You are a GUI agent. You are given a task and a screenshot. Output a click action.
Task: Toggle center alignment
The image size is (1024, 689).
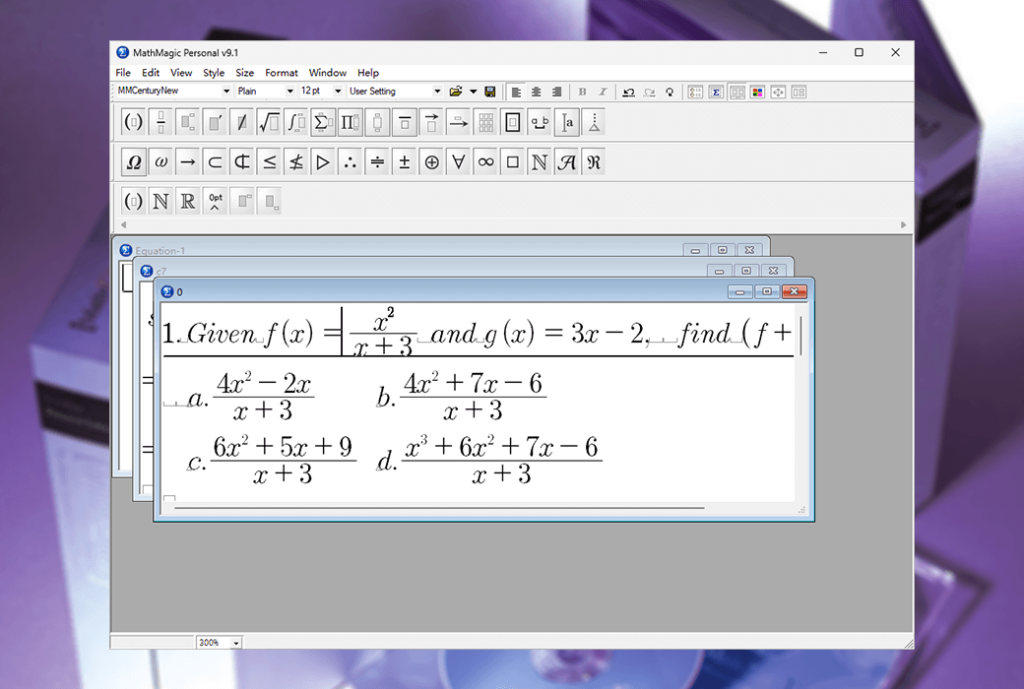click(x=536, y=92)
